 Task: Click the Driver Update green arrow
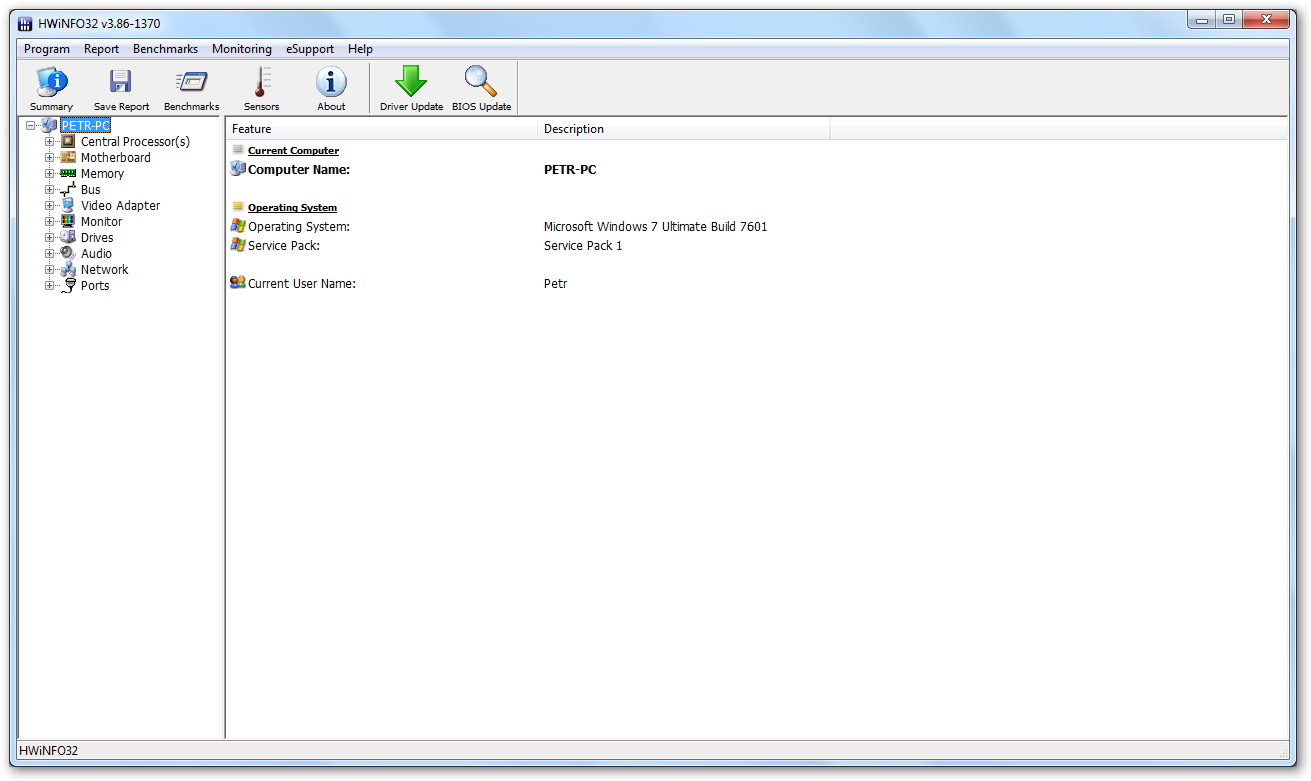click(x=411, y=82)
